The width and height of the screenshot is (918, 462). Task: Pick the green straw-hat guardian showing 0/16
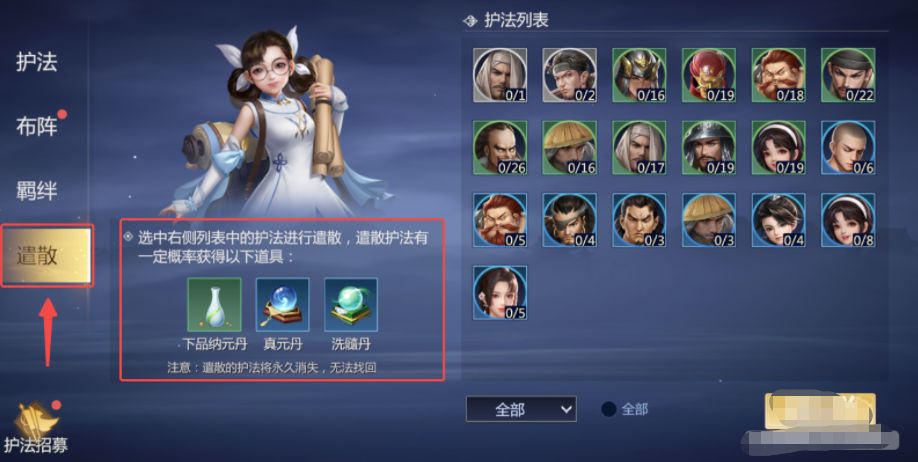[570, 148]
